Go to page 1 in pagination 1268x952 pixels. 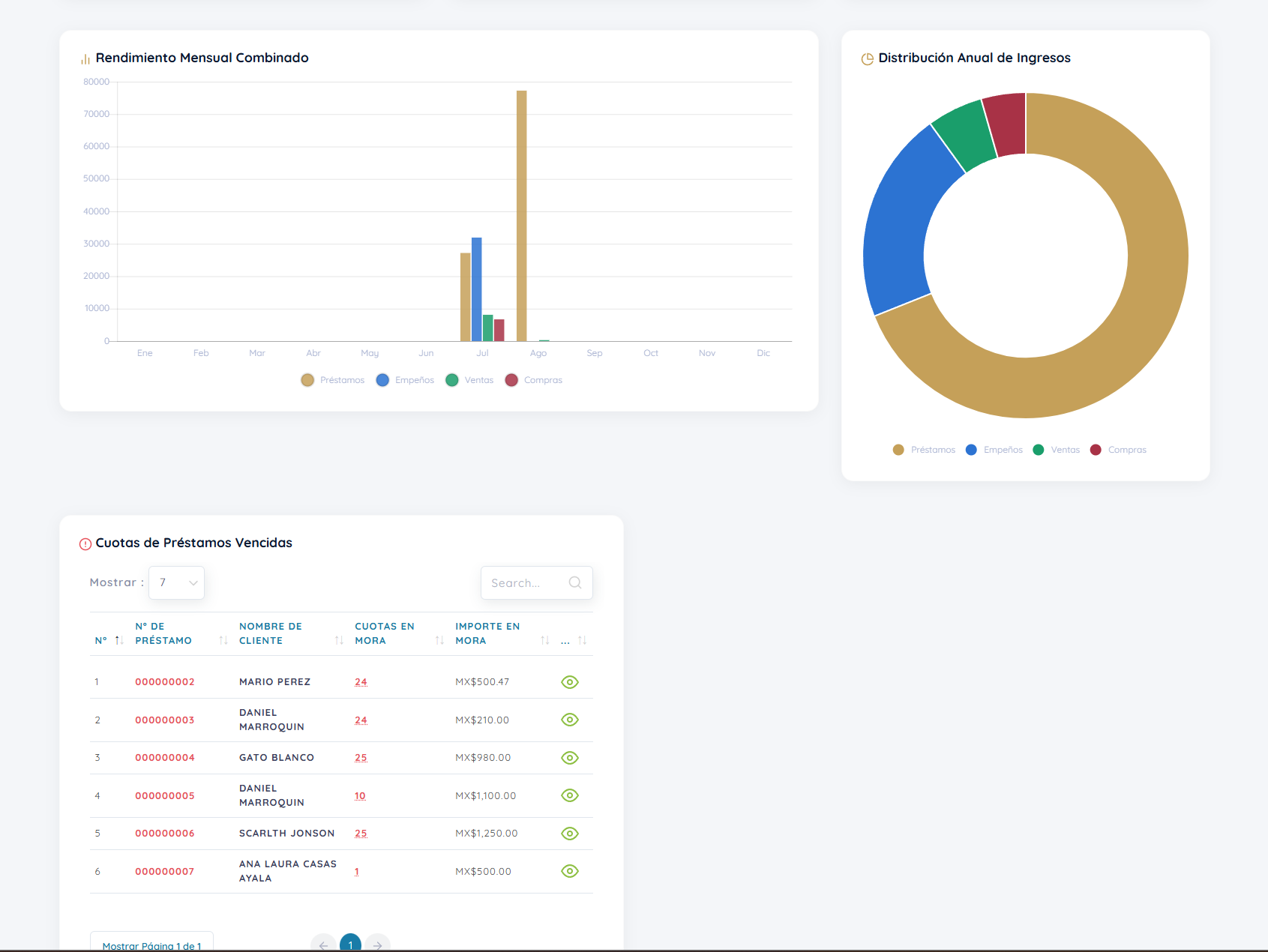point(350,943)
